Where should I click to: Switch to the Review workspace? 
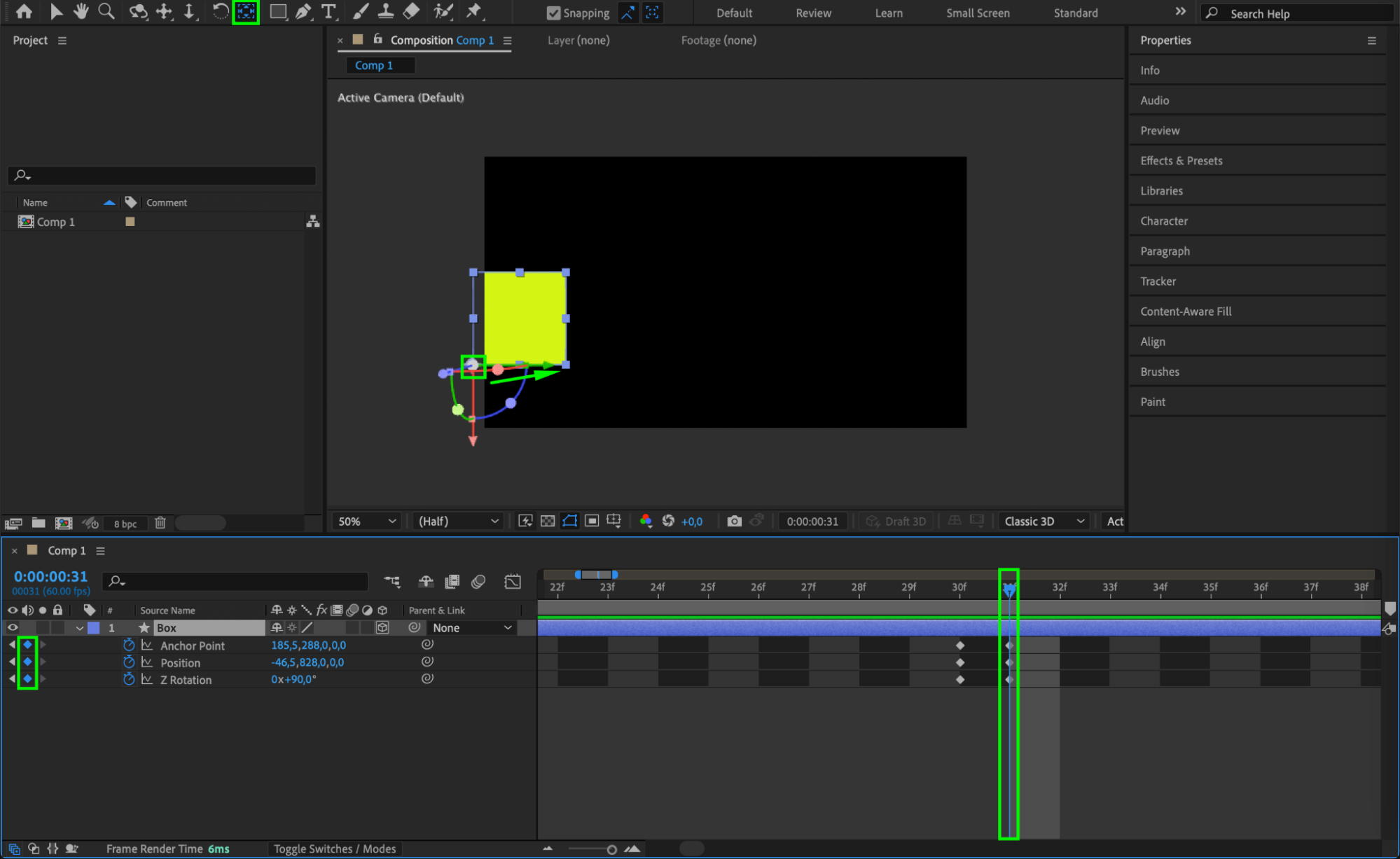pyautogui.click(x=813, y=13)
